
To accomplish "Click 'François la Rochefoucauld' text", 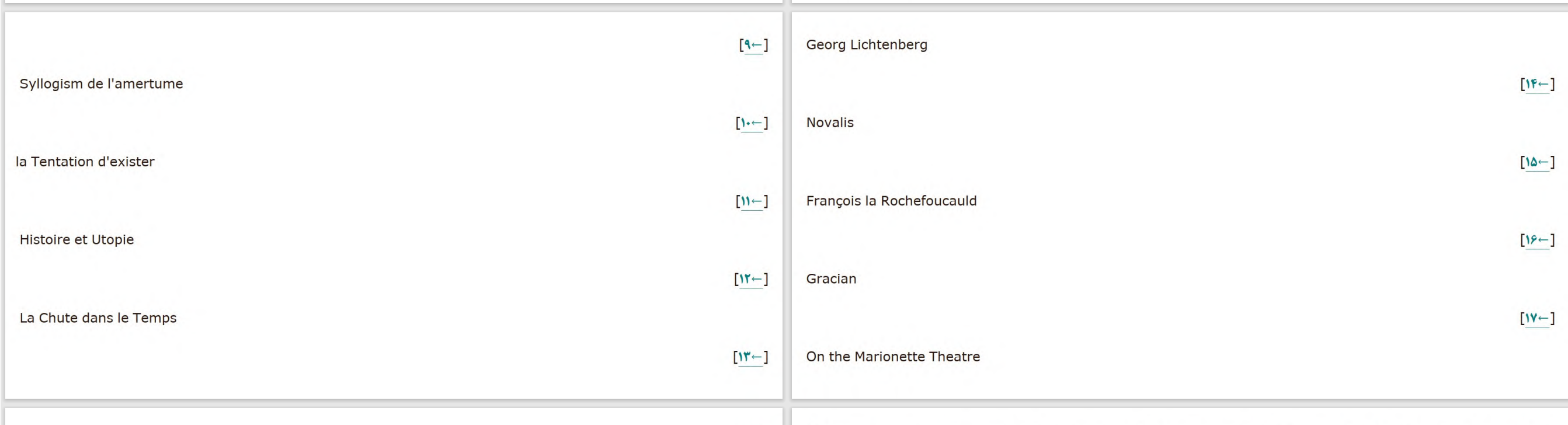I will pos(891,201).
